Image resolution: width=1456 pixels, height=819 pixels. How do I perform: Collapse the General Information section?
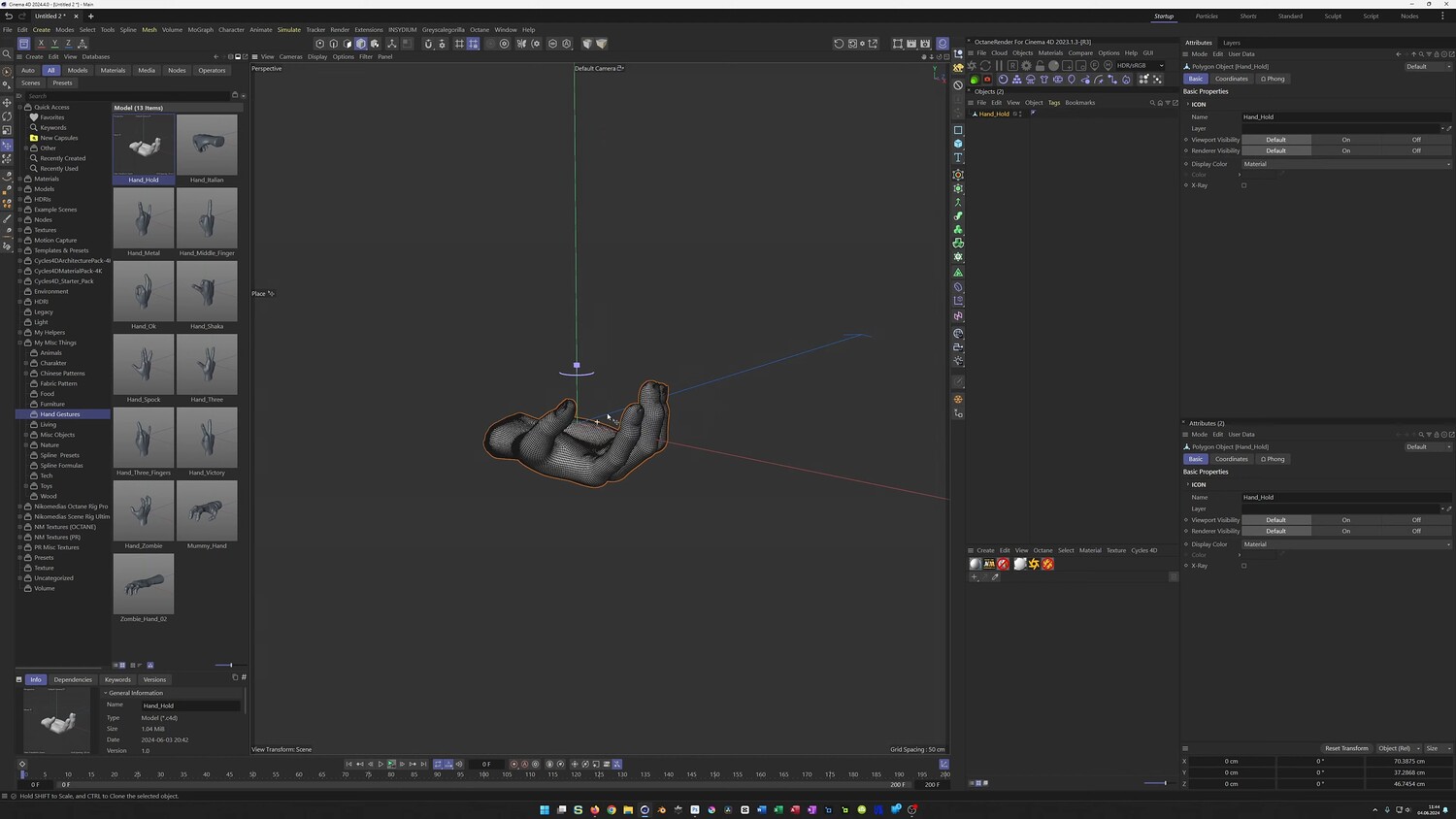coord(106,693)
